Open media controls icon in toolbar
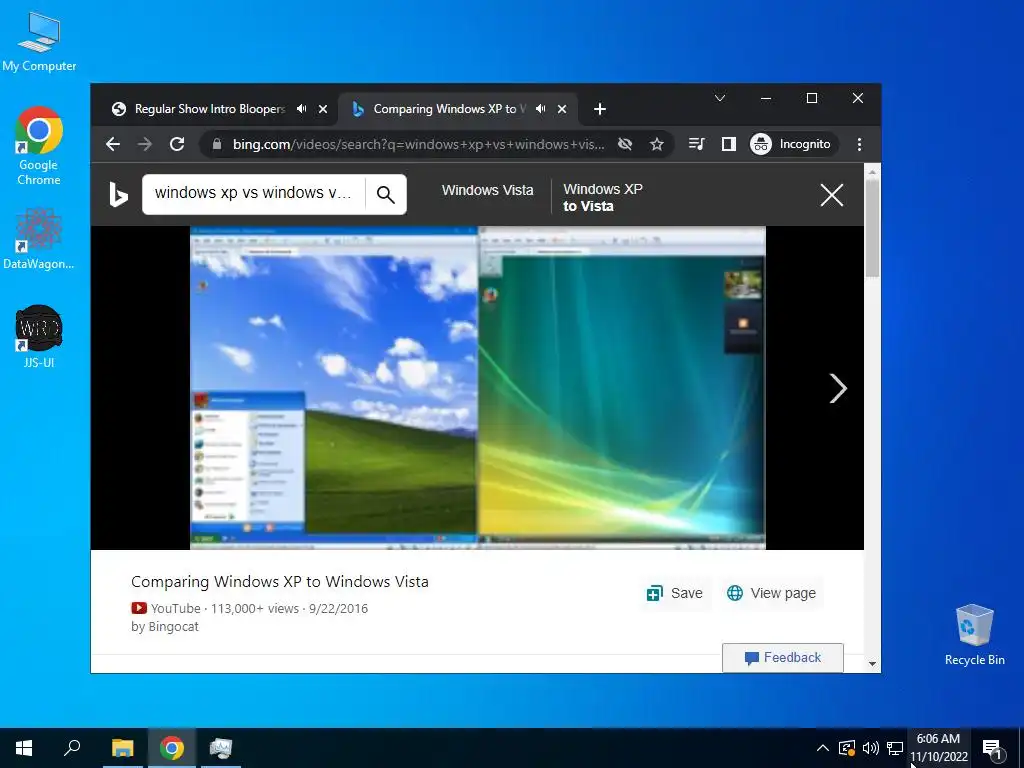The width and height of the screenshot is (1024, 768). pyautogui.click(x=696, y=144)
